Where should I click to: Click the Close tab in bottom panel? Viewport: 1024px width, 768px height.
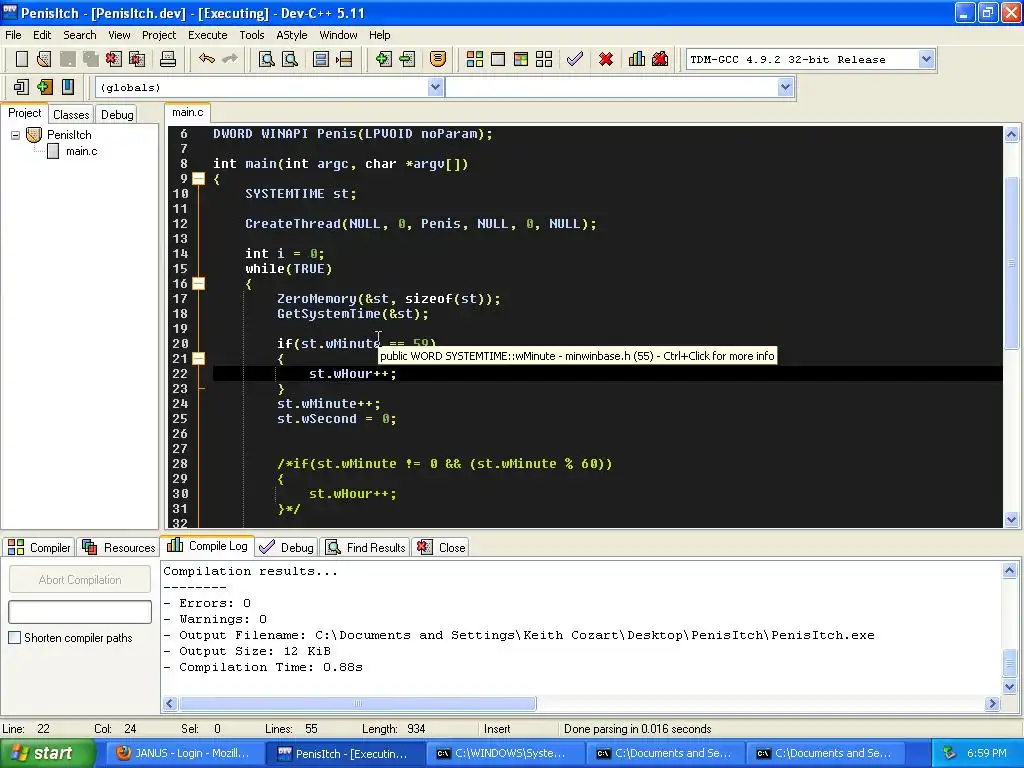pyautogui.click(x=441, y=547)
